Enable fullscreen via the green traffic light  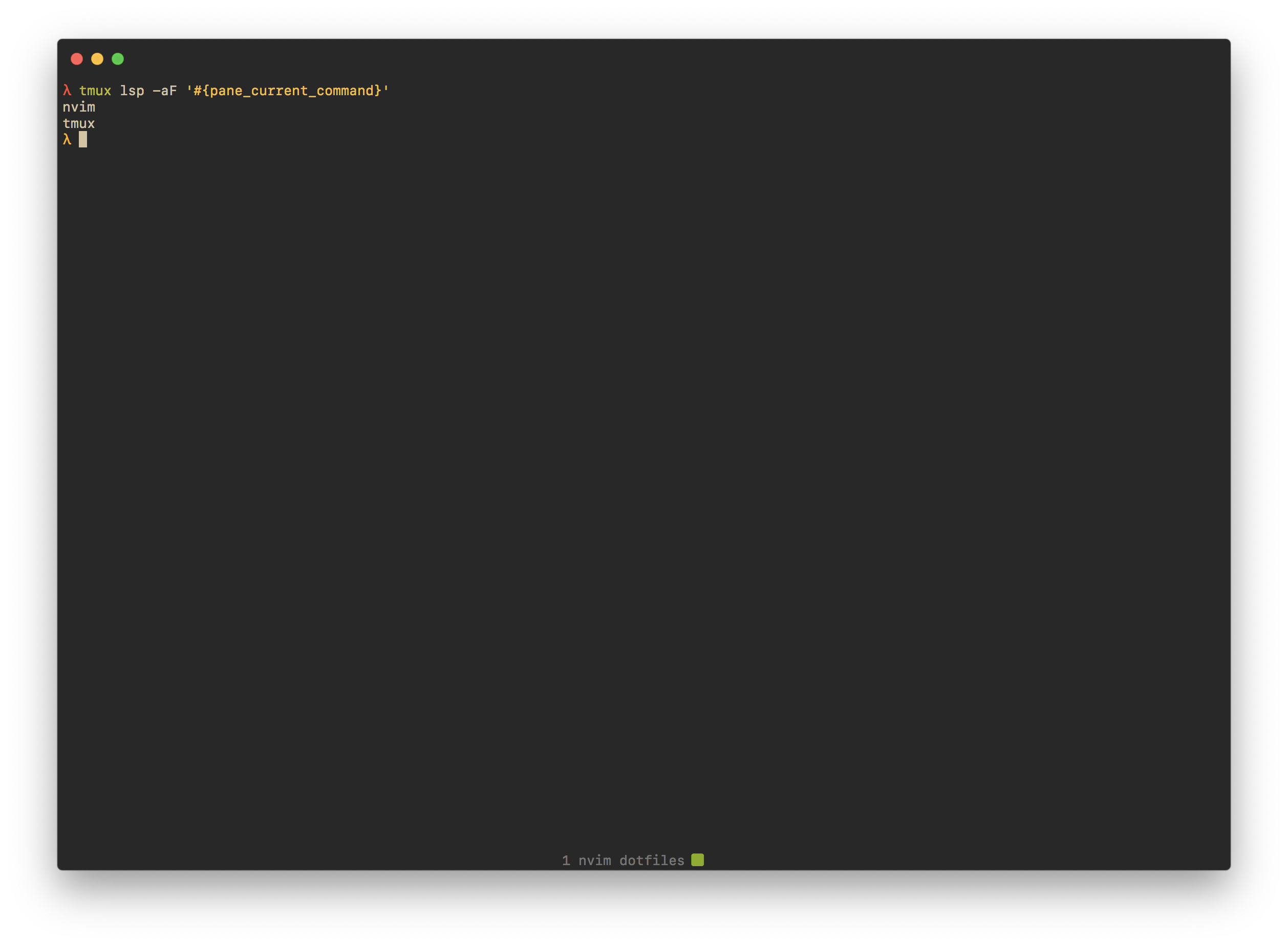[x=118, y=59]
